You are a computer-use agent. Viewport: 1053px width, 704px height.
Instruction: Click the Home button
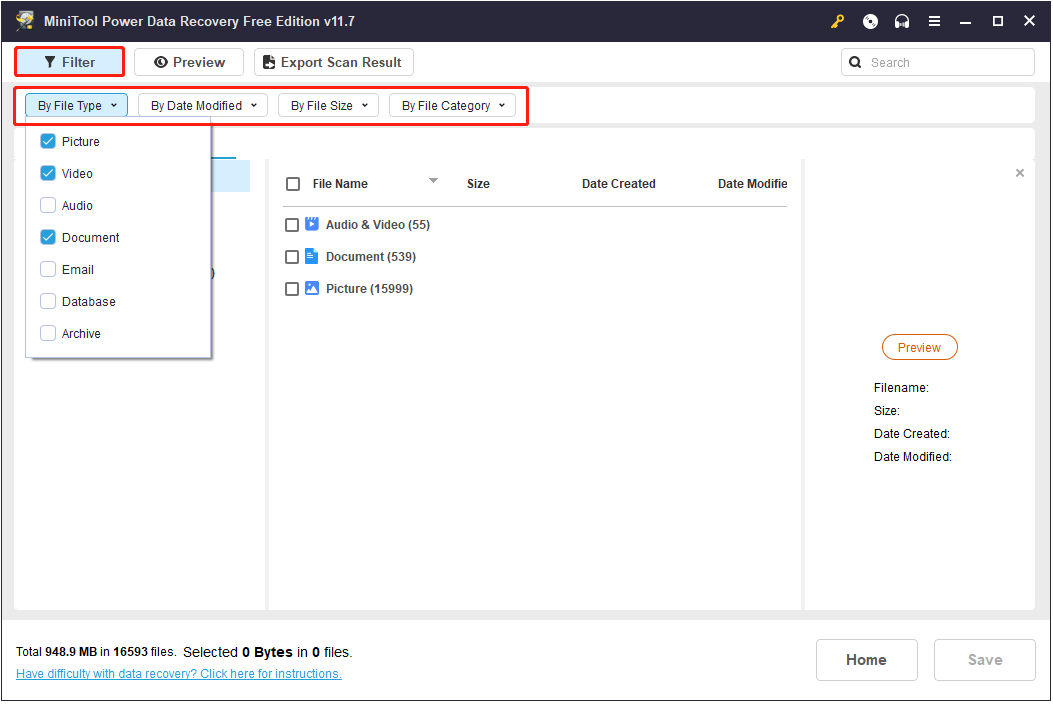pos(867,660)
